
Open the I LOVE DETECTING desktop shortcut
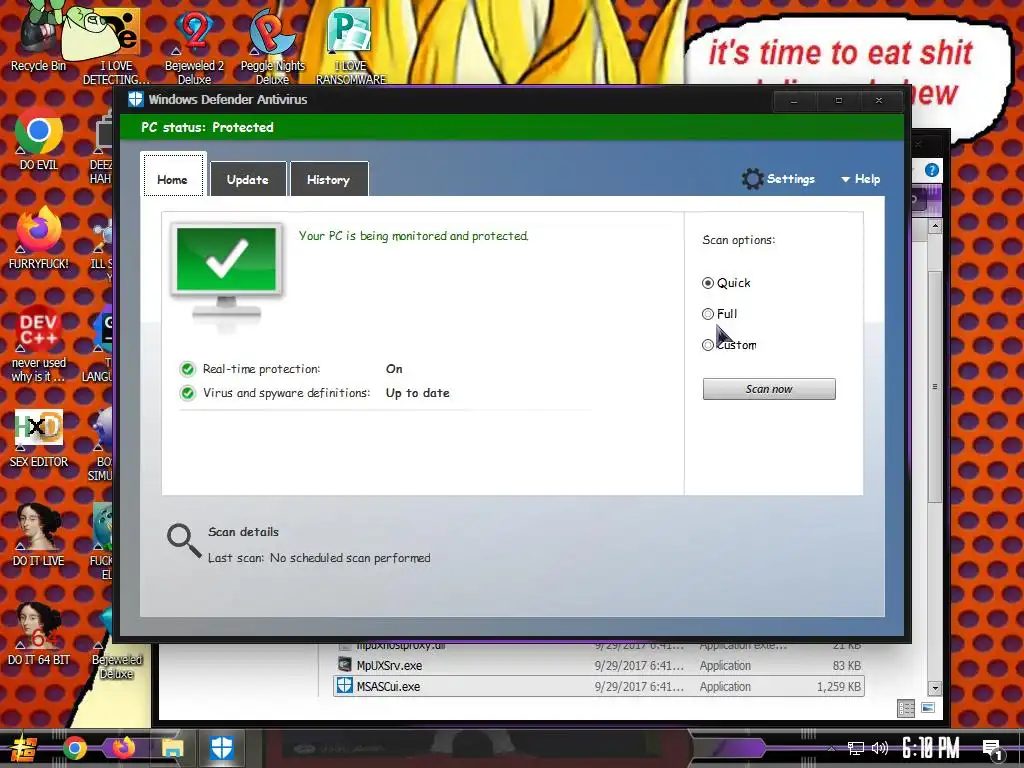(116, 44)
